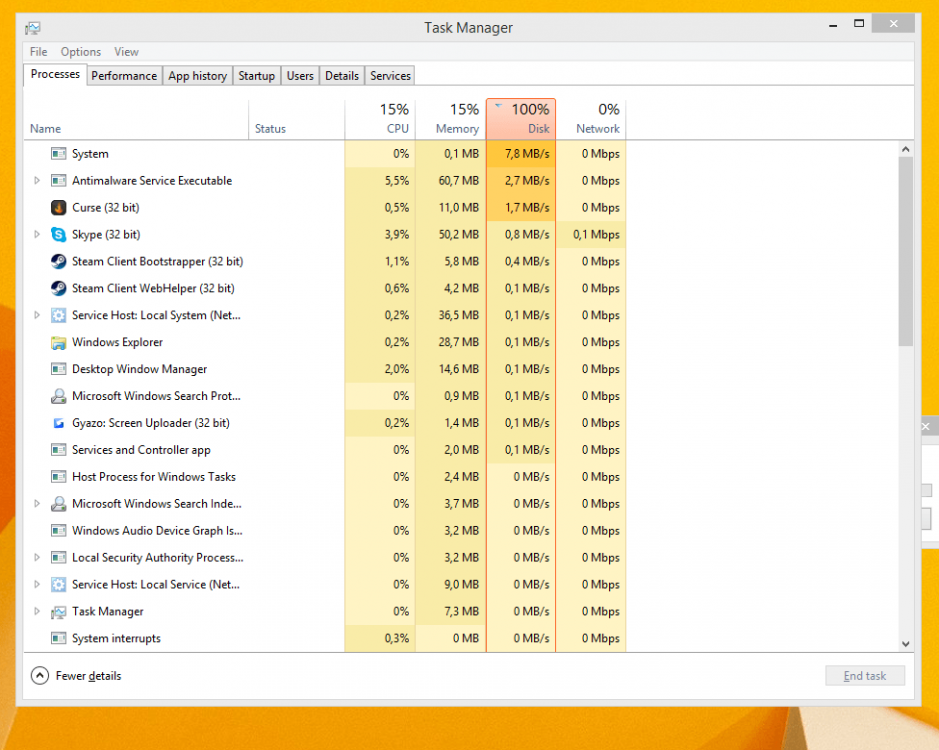Close the partially hidden window behind Task Manager

[926, 427]
